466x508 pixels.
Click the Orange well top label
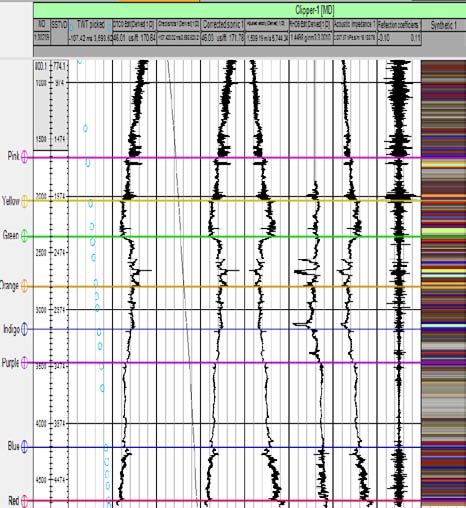9,286
